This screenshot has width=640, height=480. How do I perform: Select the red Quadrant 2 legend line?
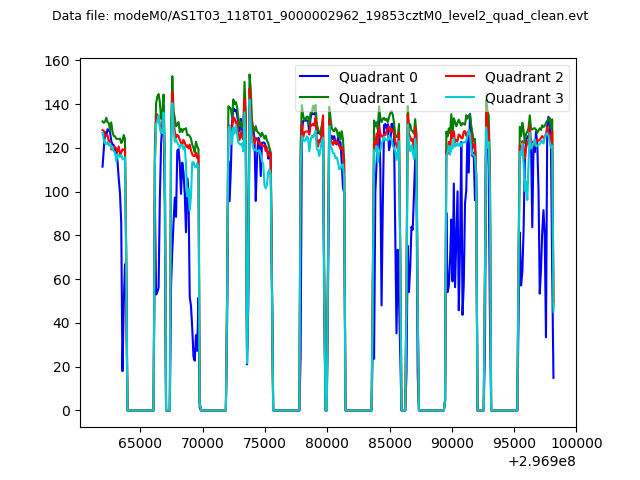[462, 77]
